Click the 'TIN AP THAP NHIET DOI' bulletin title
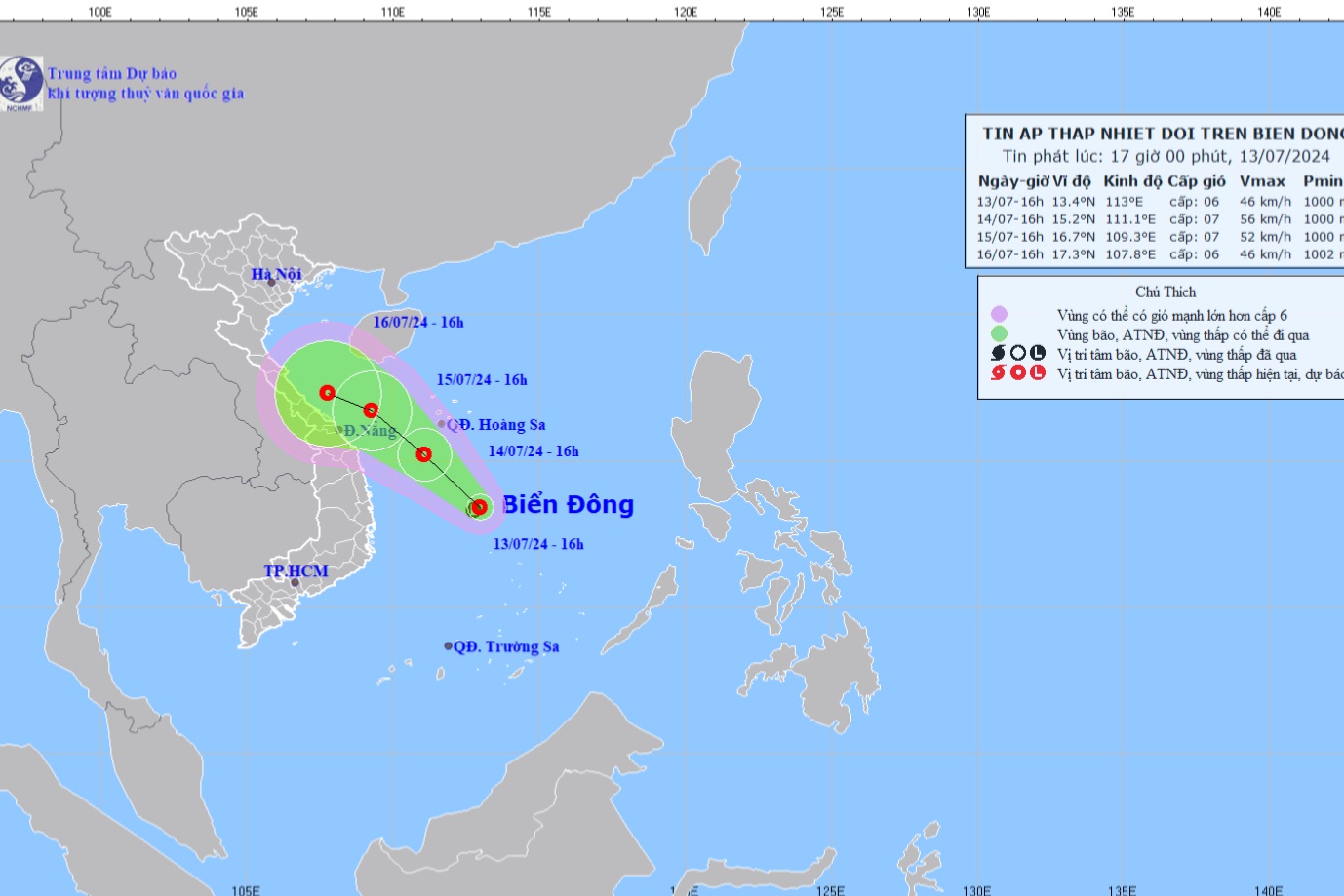This screenshot has height=896, width=1344. (1163, 134)
